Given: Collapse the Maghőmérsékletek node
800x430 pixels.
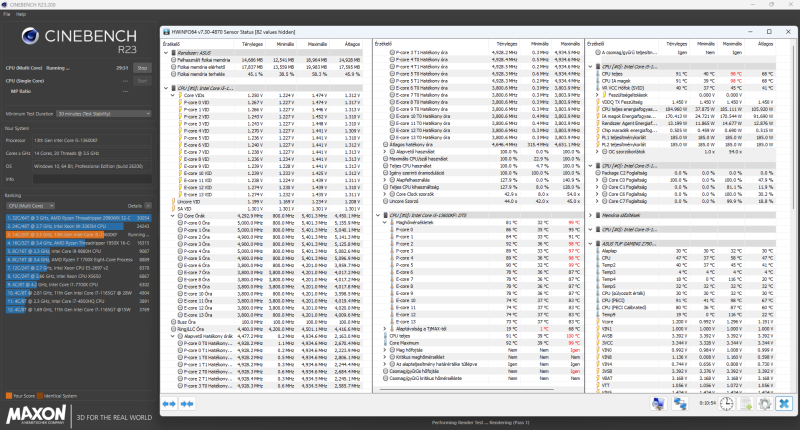Looking at the screenshot, I should (385, 222).
